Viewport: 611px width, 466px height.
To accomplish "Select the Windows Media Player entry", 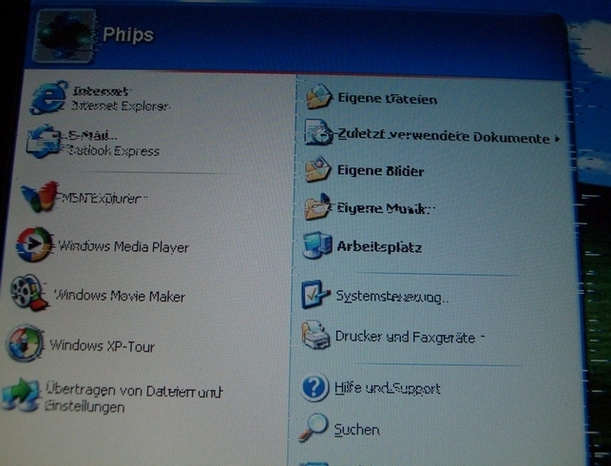I will point(124,247).
